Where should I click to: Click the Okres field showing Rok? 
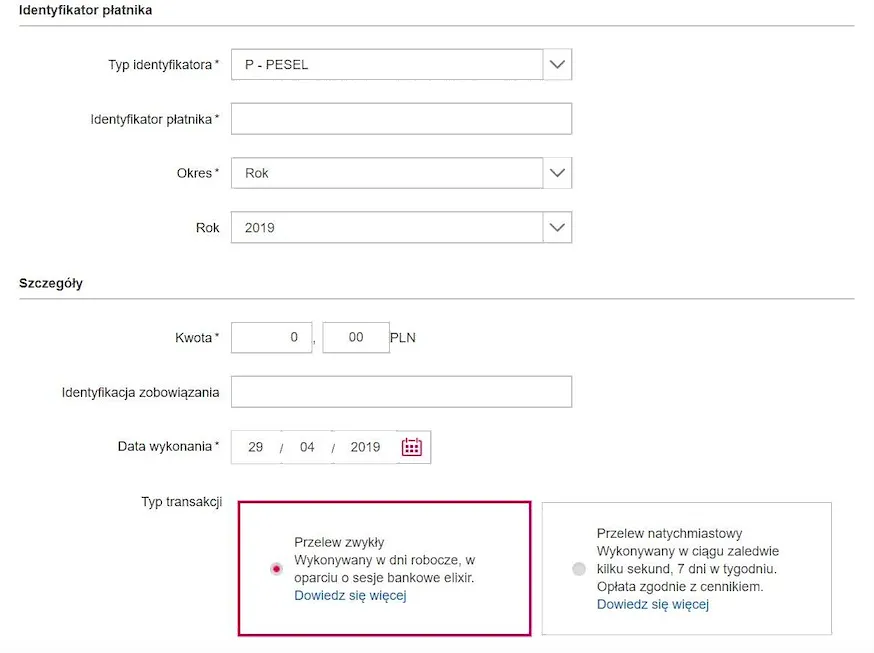click(387, 173)
